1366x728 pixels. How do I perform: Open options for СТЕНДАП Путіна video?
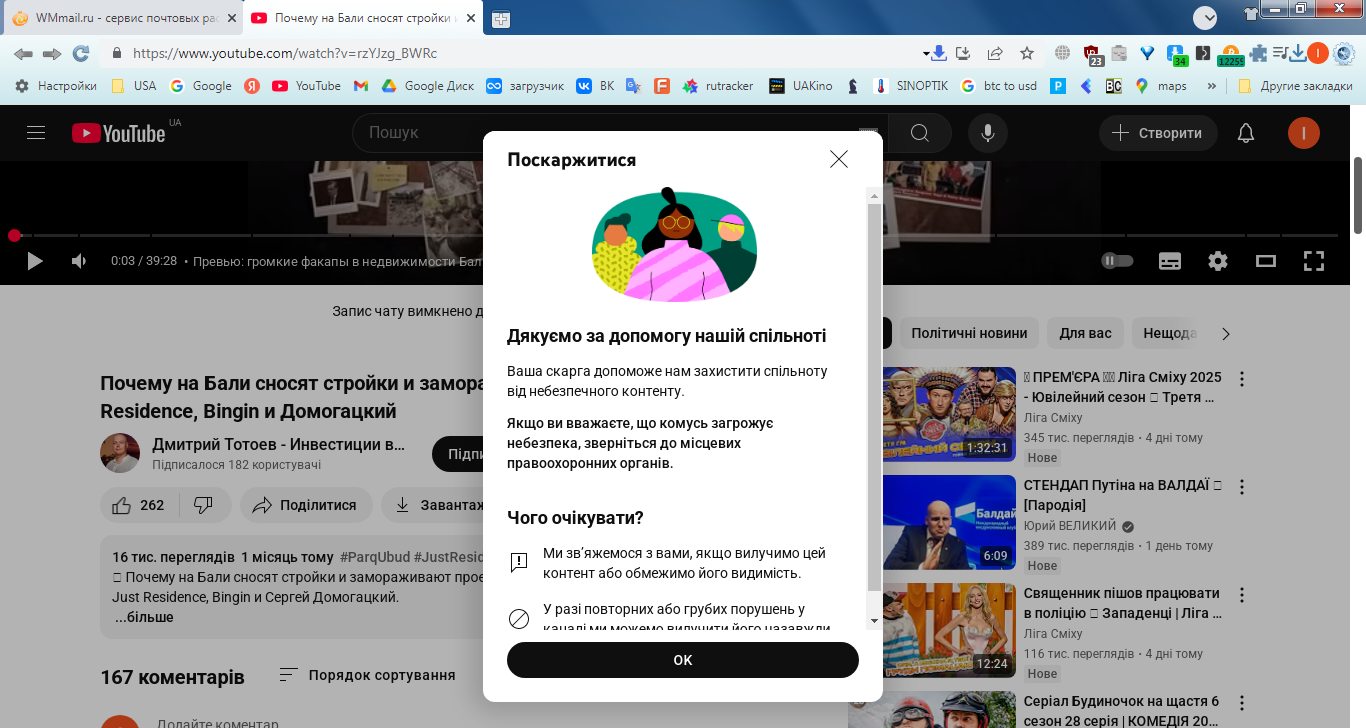point(1242,487)
